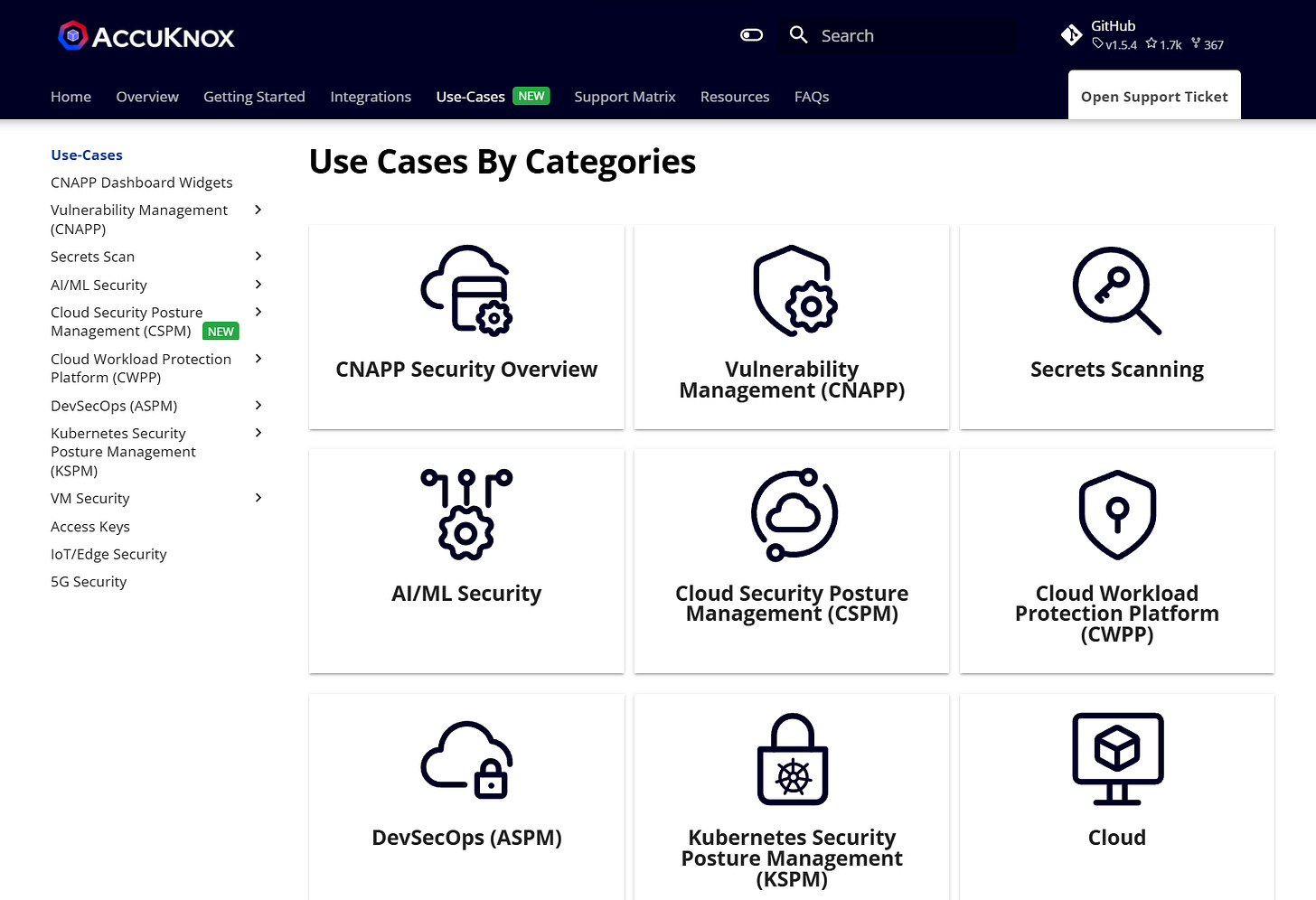Click the v1.5.4 version tag
The image size is (1316, 900).
(x=1114, y=44)
